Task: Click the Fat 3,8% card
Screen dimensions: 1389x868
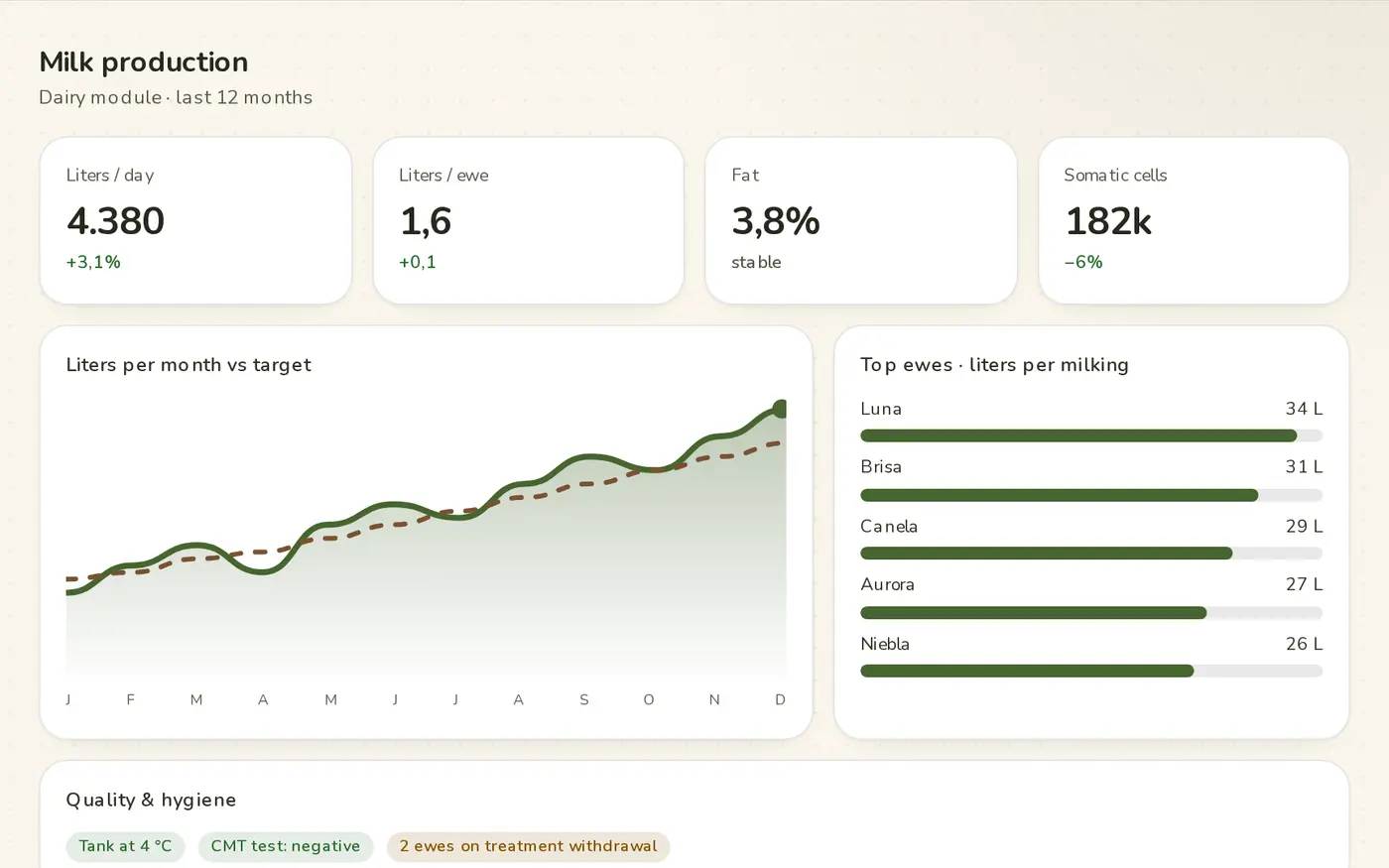Action: [861, 220]
